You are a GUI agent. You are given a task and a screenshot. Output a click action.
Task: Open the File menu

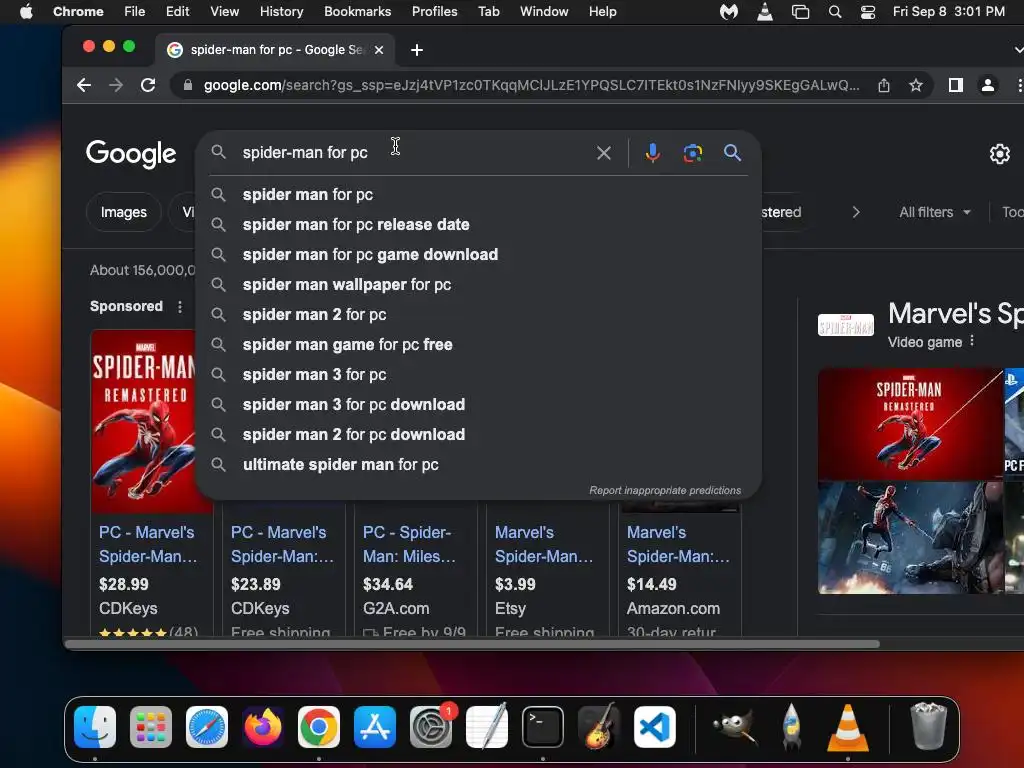[135, 12]
